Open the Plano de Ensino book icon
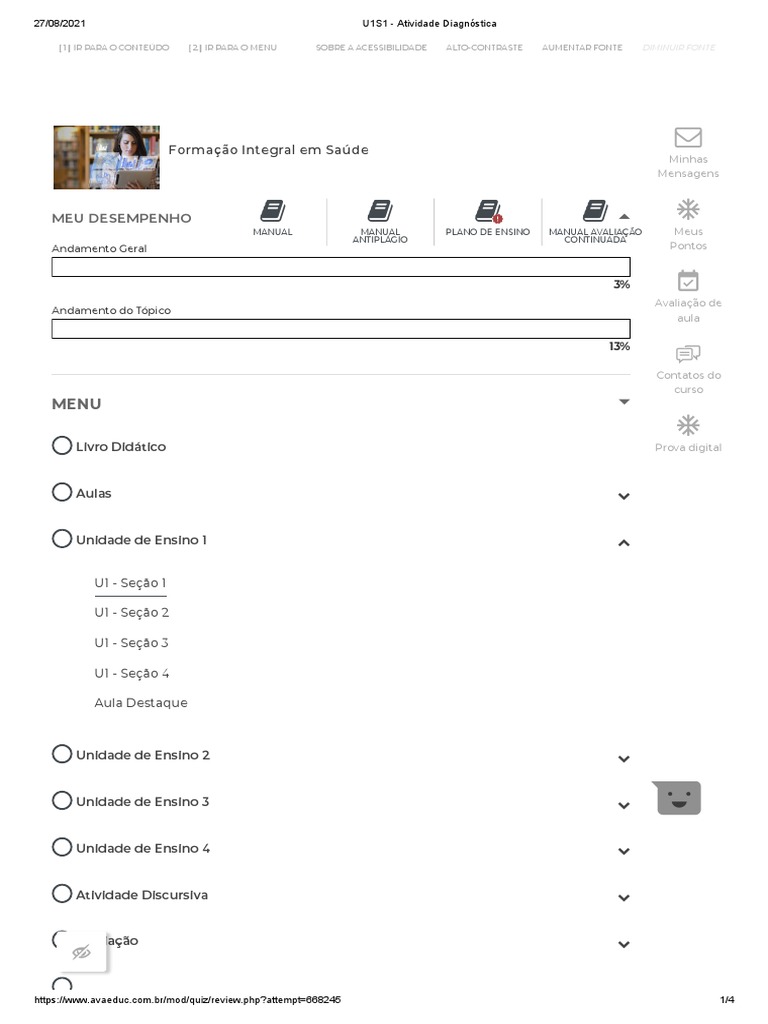The width and height of the screenshot is (768, 1024). click(x=488, y=211)
